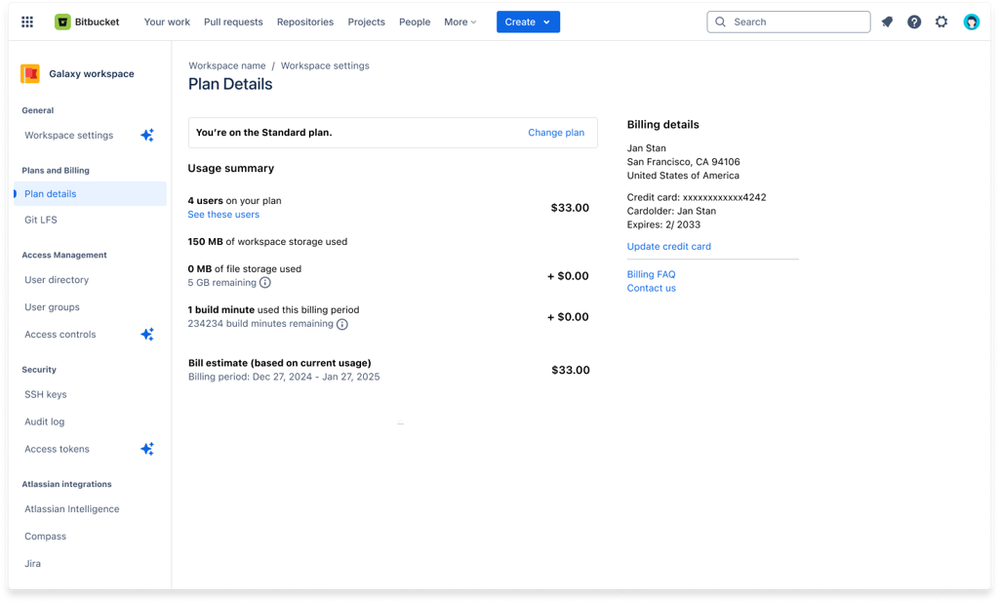Open Your work in top navigation
This screenshot has height=603, width=999.
[167, 22]
